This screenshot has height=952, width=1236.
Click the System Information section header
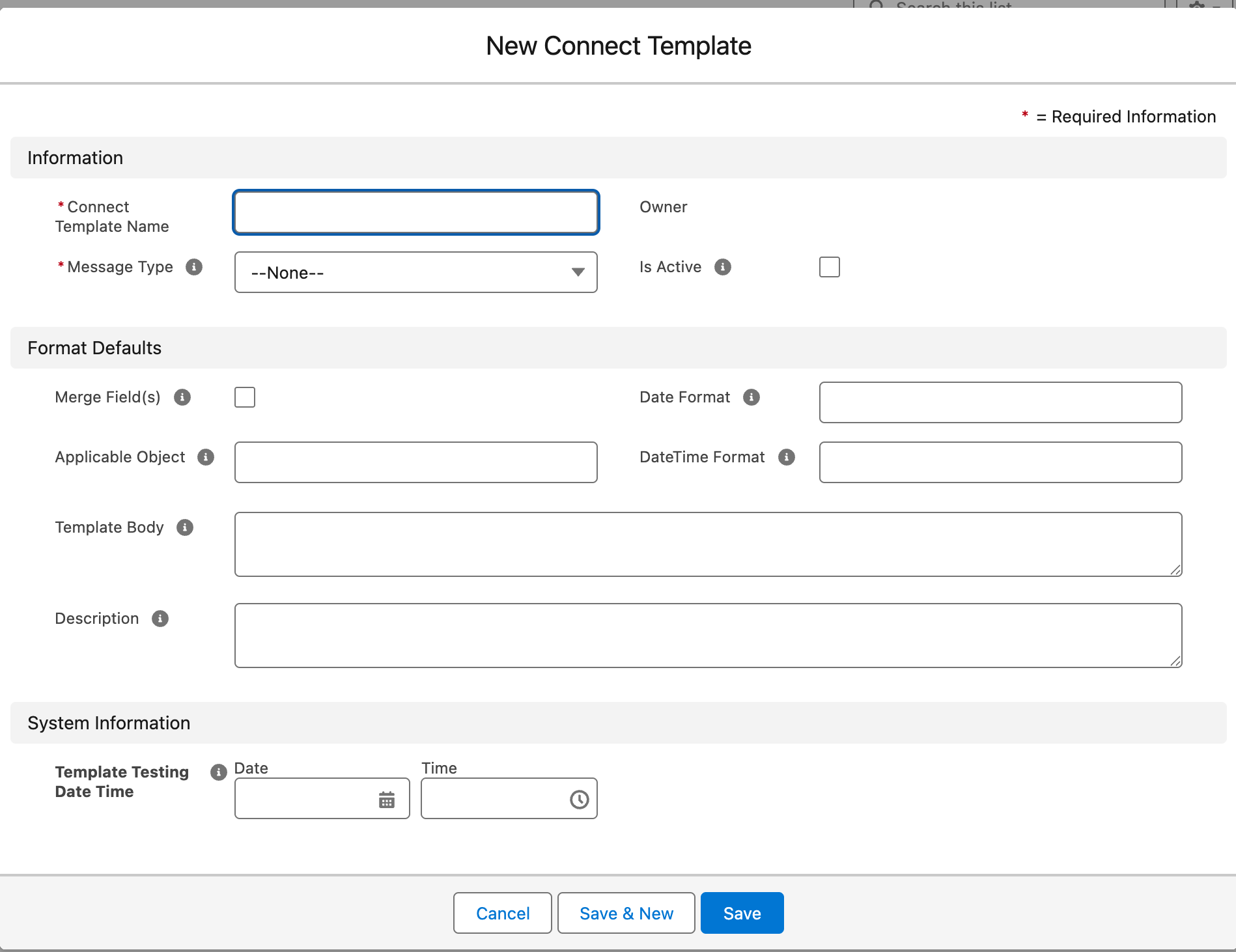click(619, 723)
